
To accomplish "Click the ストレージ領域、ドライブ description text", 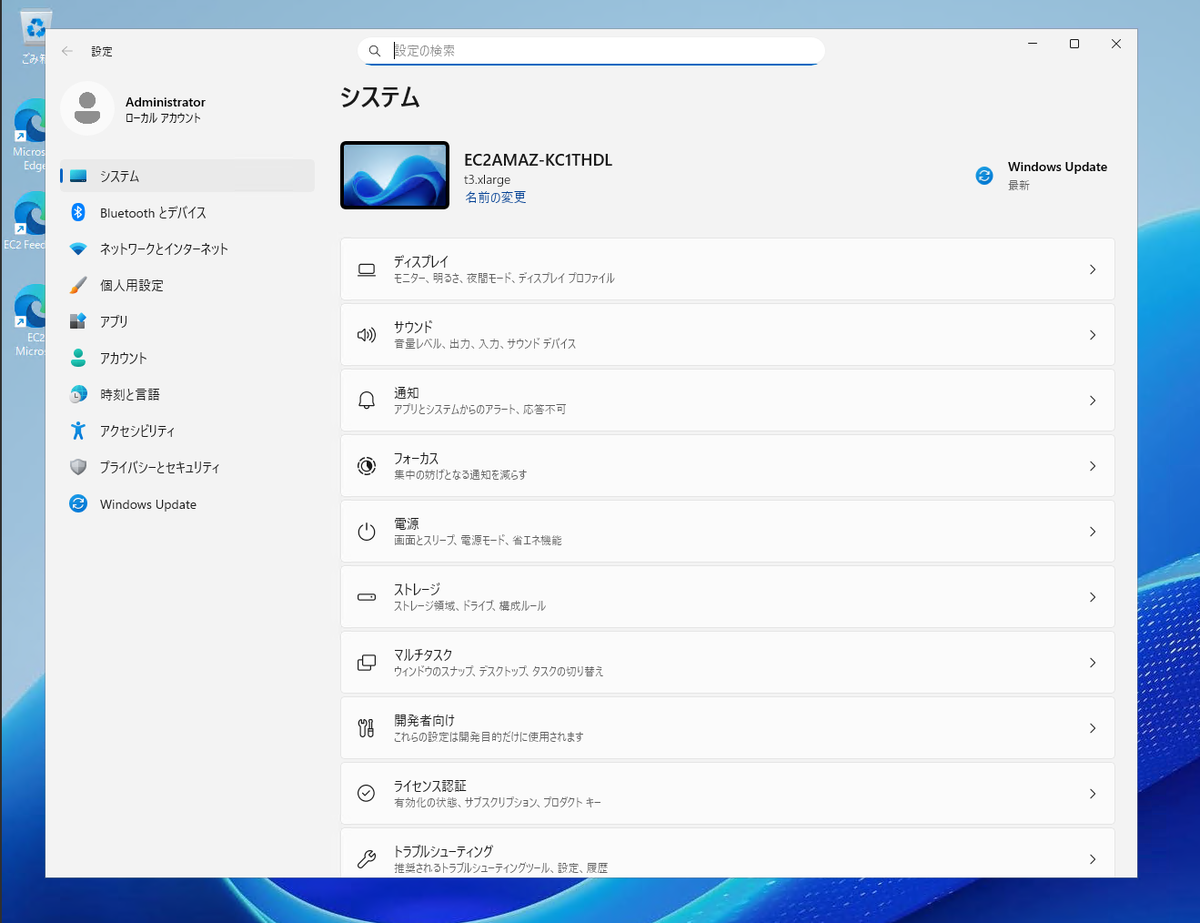I will 469,606.
